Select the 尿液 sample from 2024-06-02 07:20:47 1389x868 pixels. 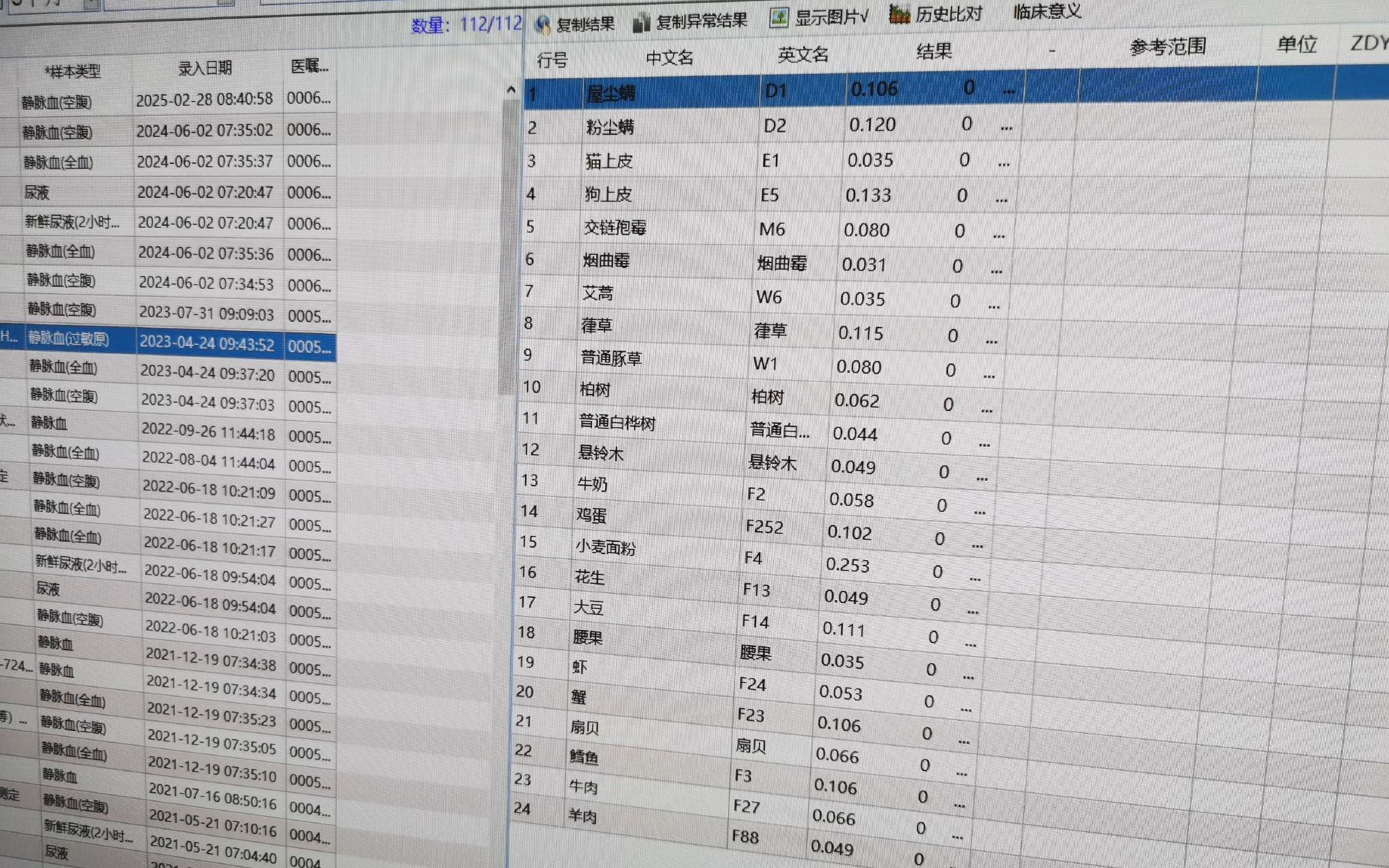[205, 193]
